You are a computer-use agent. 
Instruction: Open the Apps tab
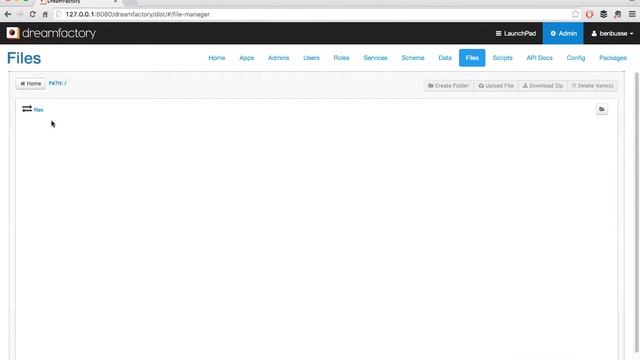point(247,58)
